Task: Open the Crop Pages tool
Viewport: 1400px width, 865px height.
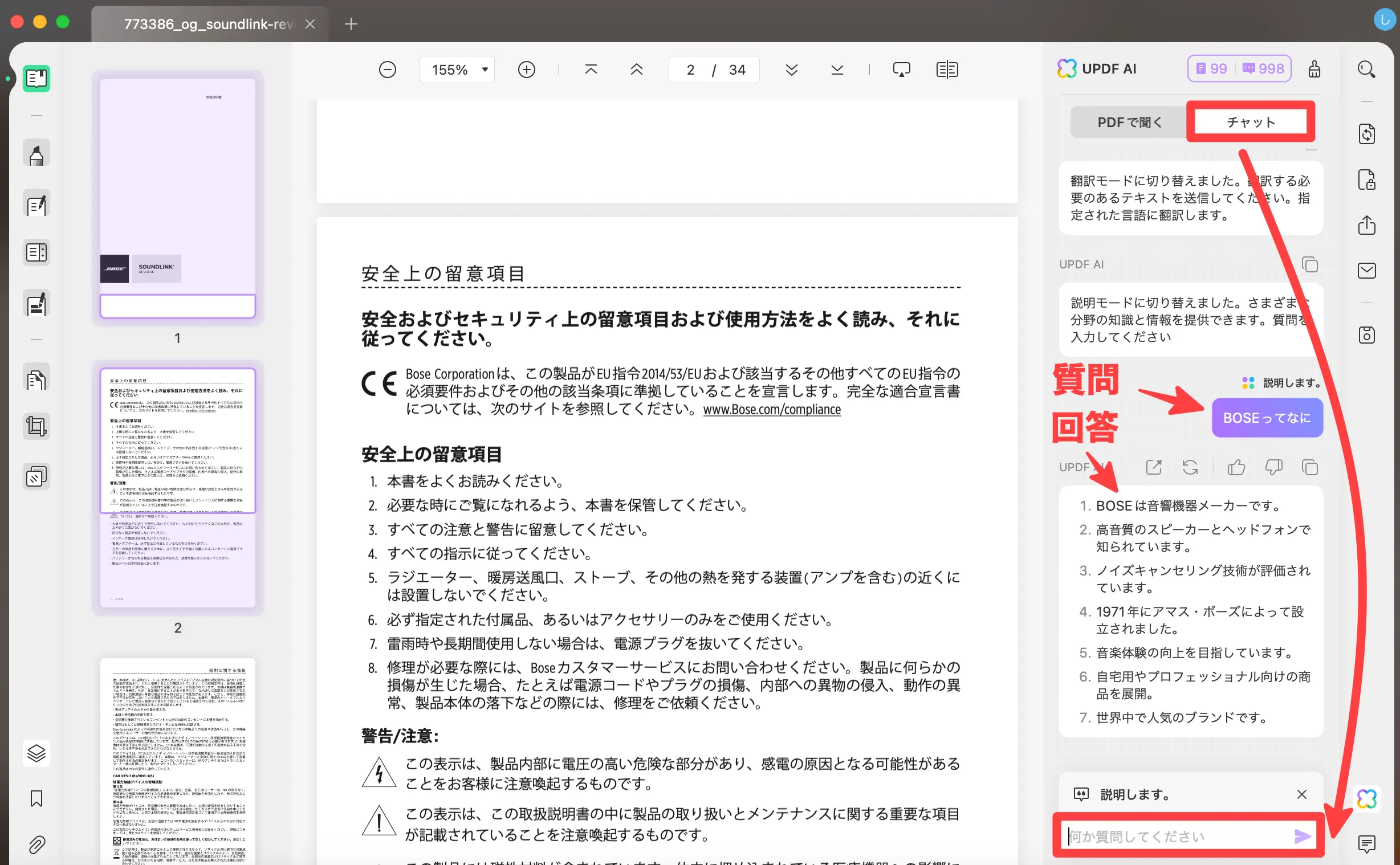Action: click(36, 427)
